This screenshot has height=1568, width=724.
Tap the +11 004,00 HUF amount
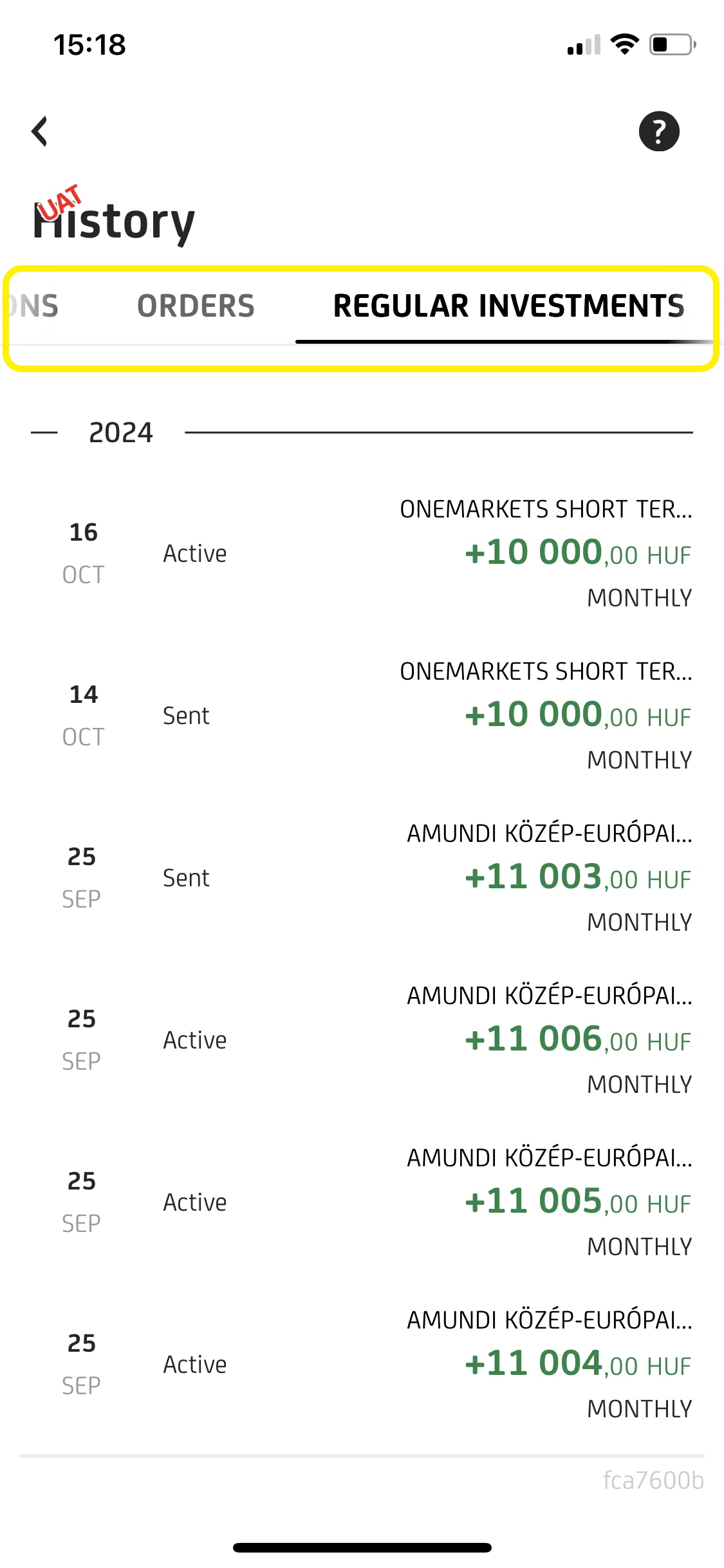577,1363
